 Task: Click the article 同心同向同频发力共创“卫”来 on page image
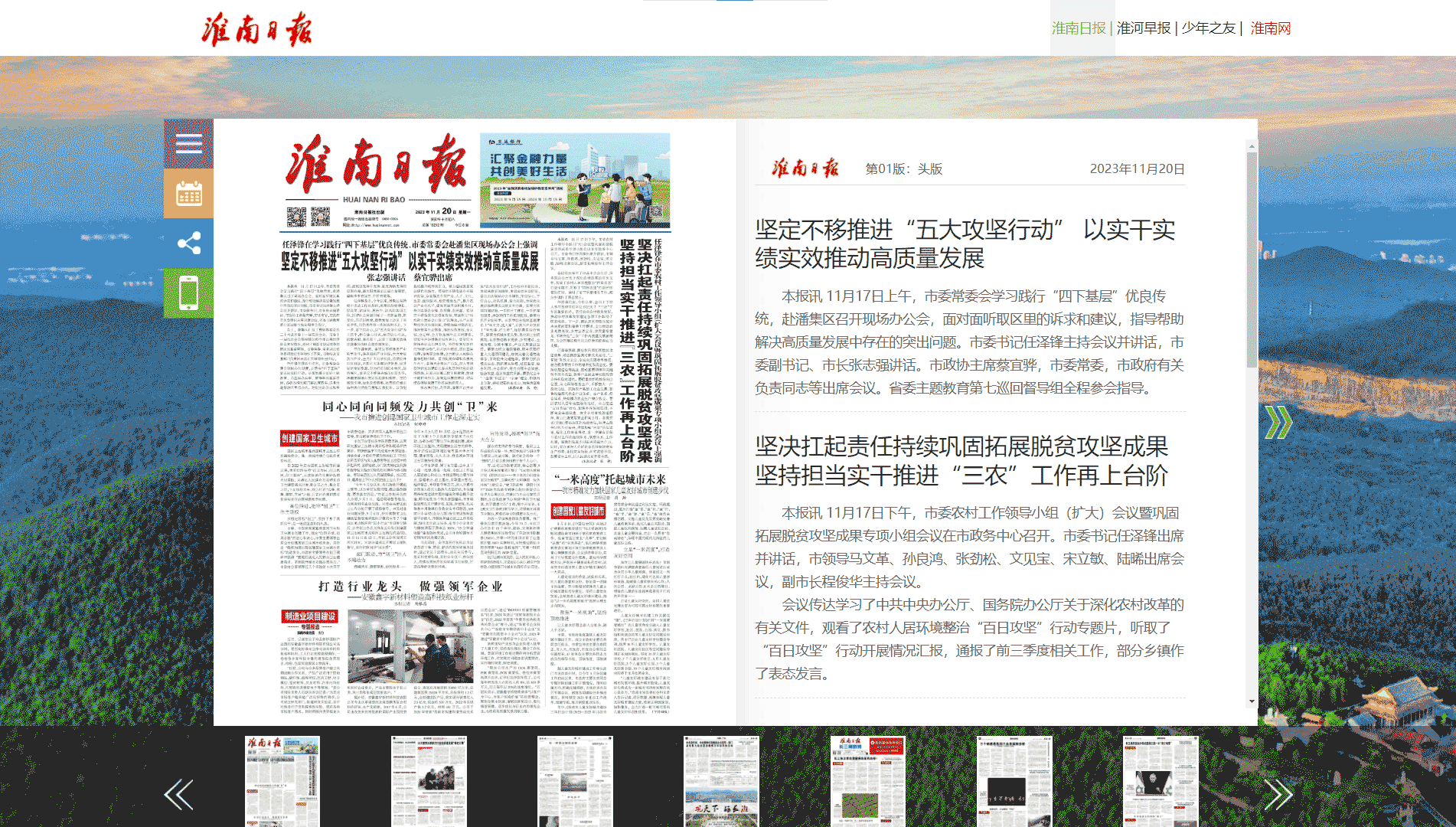(410, 407)
